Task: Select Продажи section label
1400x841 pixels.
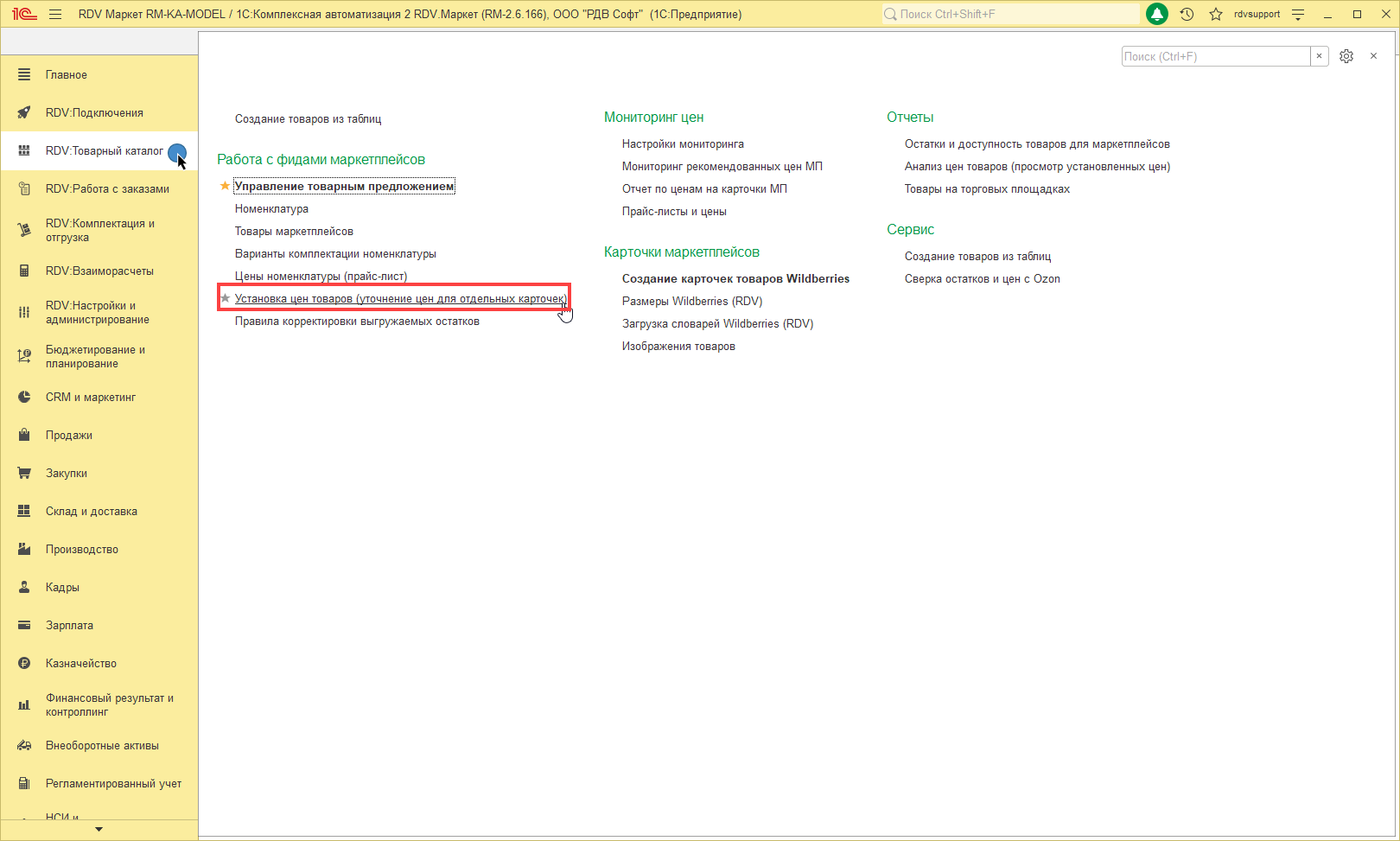Action: (x=69, y=435)
